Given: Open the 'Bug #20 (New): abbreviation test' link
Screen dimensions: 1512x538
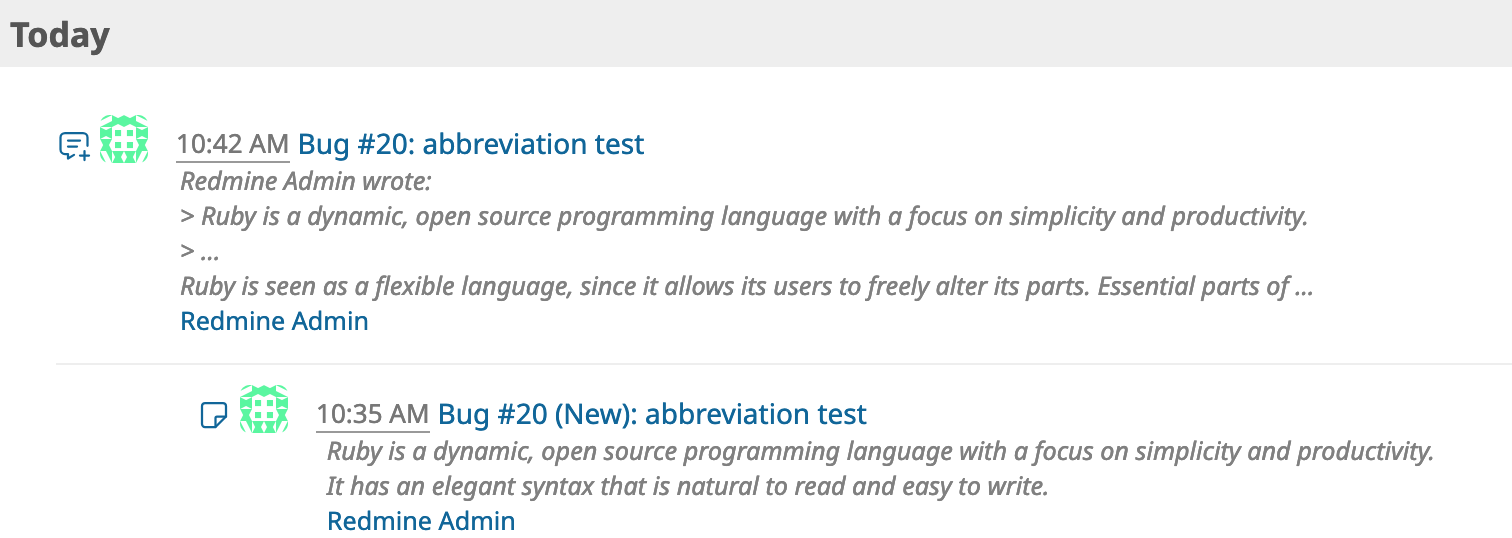Looking at the screenshot, I should pos(652,414).
